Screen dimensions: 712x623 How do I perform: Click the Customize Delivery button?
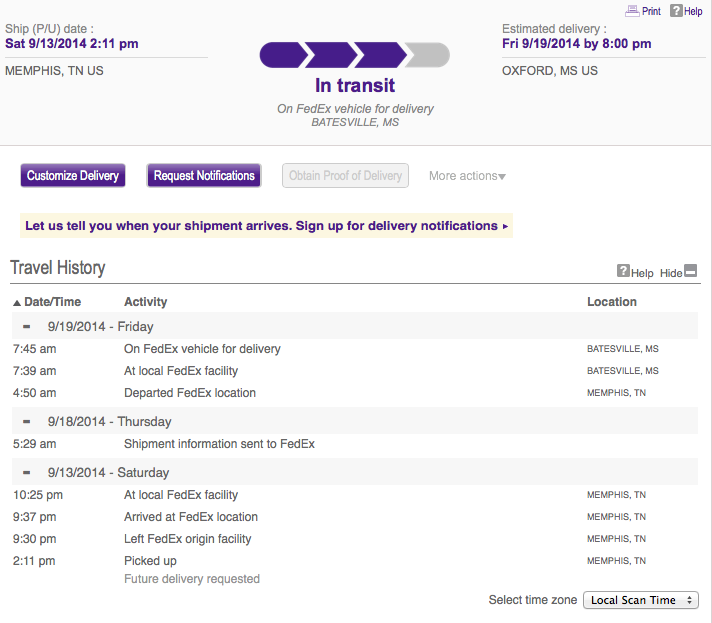click(73, 175)
